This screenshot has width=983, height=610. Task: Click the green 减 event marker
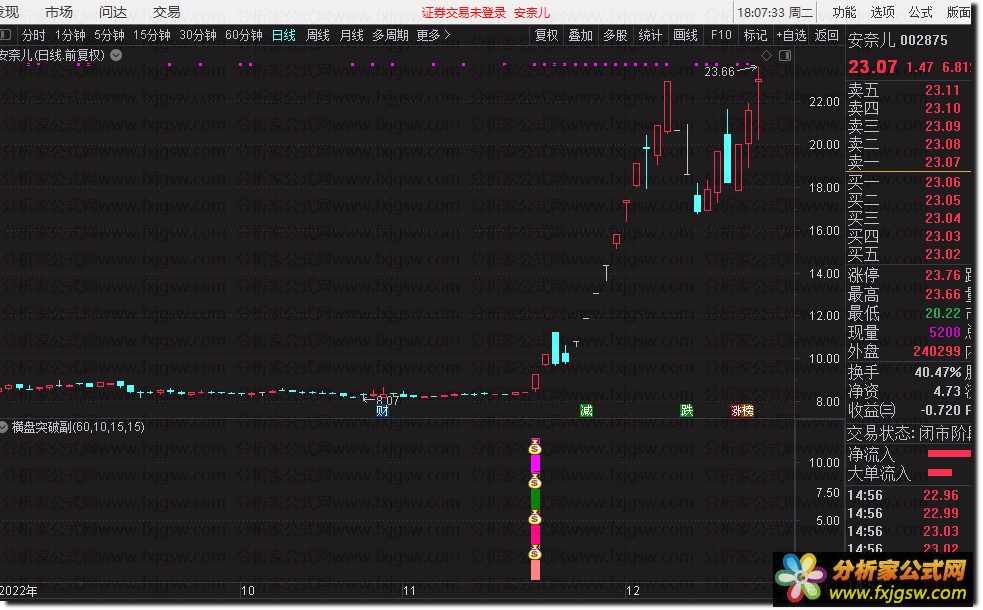pyautogui.click(x=586, y=411)
